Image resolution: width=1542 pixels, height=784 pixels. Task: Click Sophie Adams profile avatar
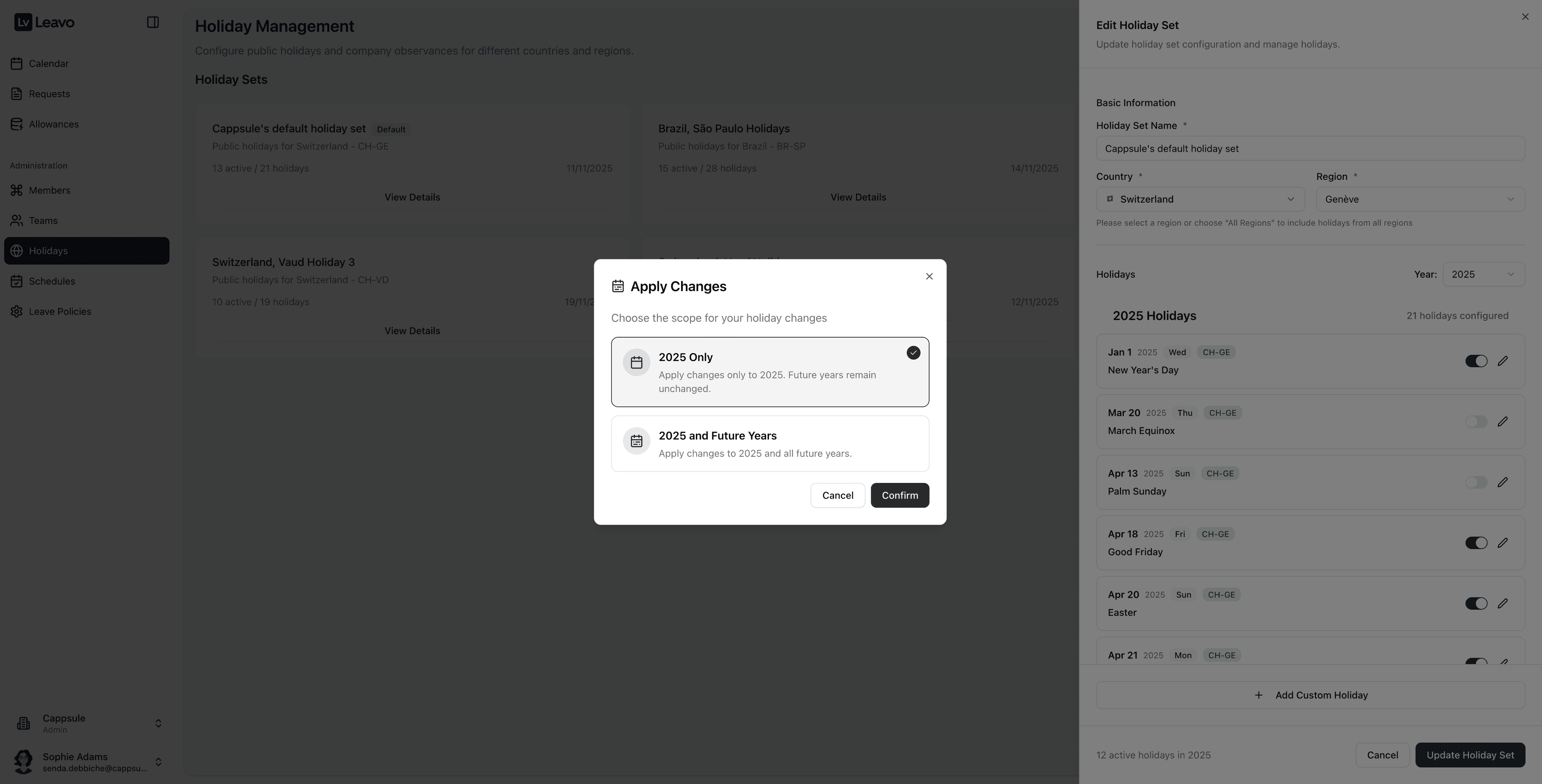pyautogui.click(x=23, y=761)
